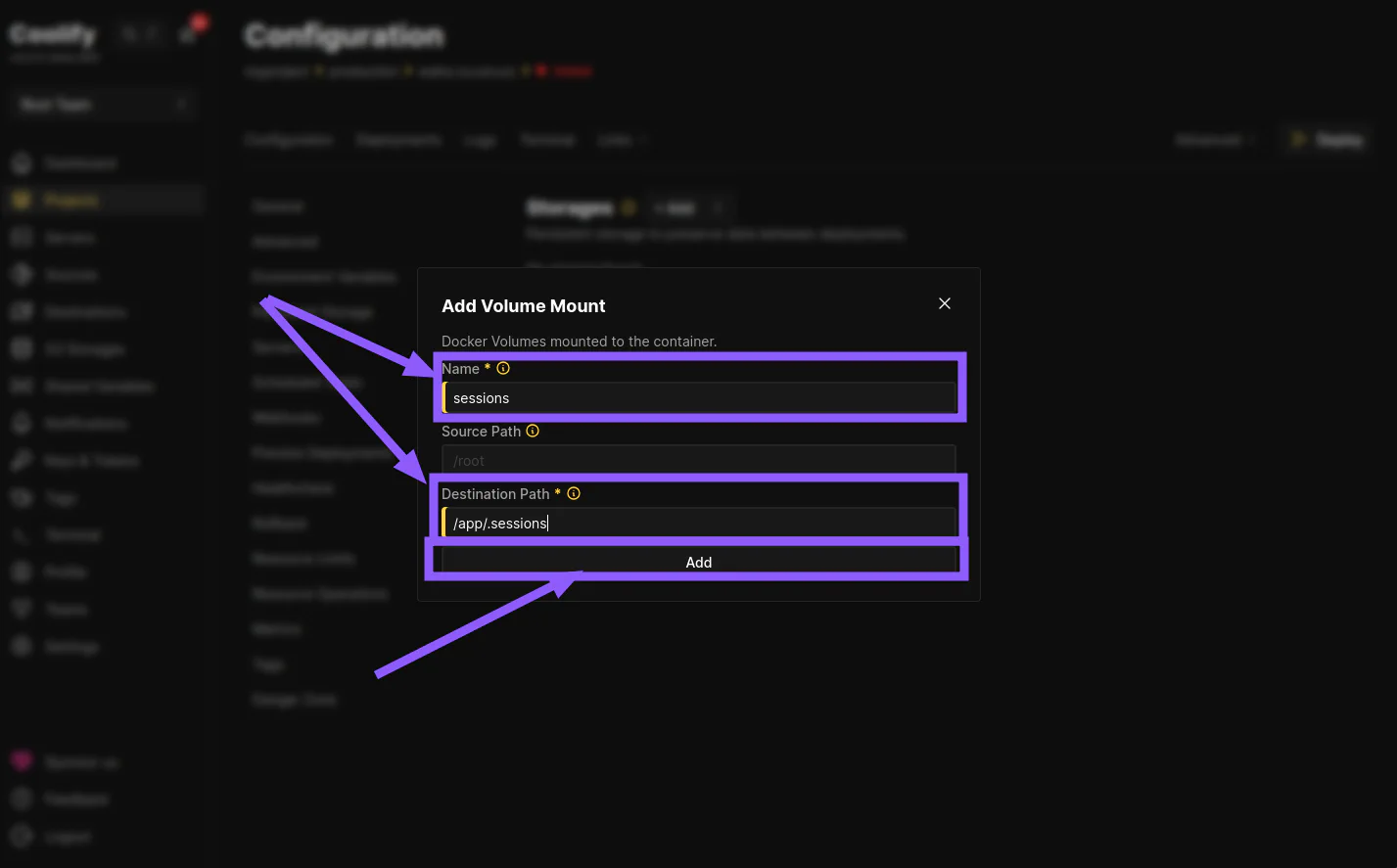1397x868 pixels.
Task: Open Dashboard from the sidebar
Action: (79, 163)
